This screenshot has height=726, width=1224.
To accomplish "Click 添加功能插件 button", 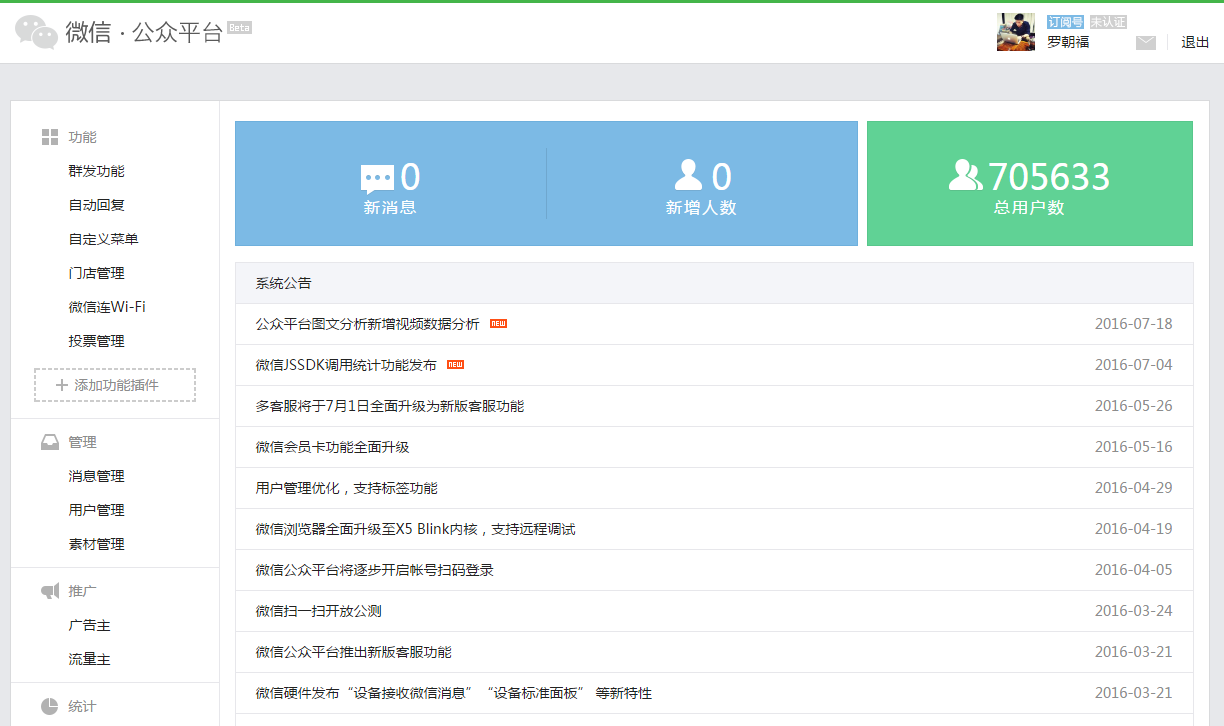I will (x=115, y=385).
